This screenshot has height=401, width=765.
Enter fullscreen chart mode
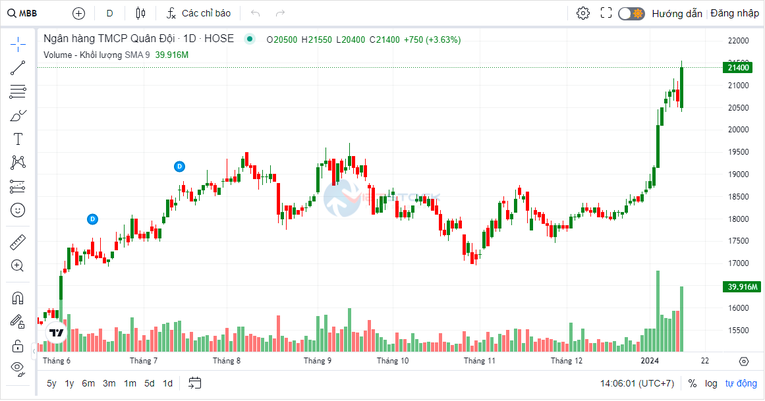point(606,13)
